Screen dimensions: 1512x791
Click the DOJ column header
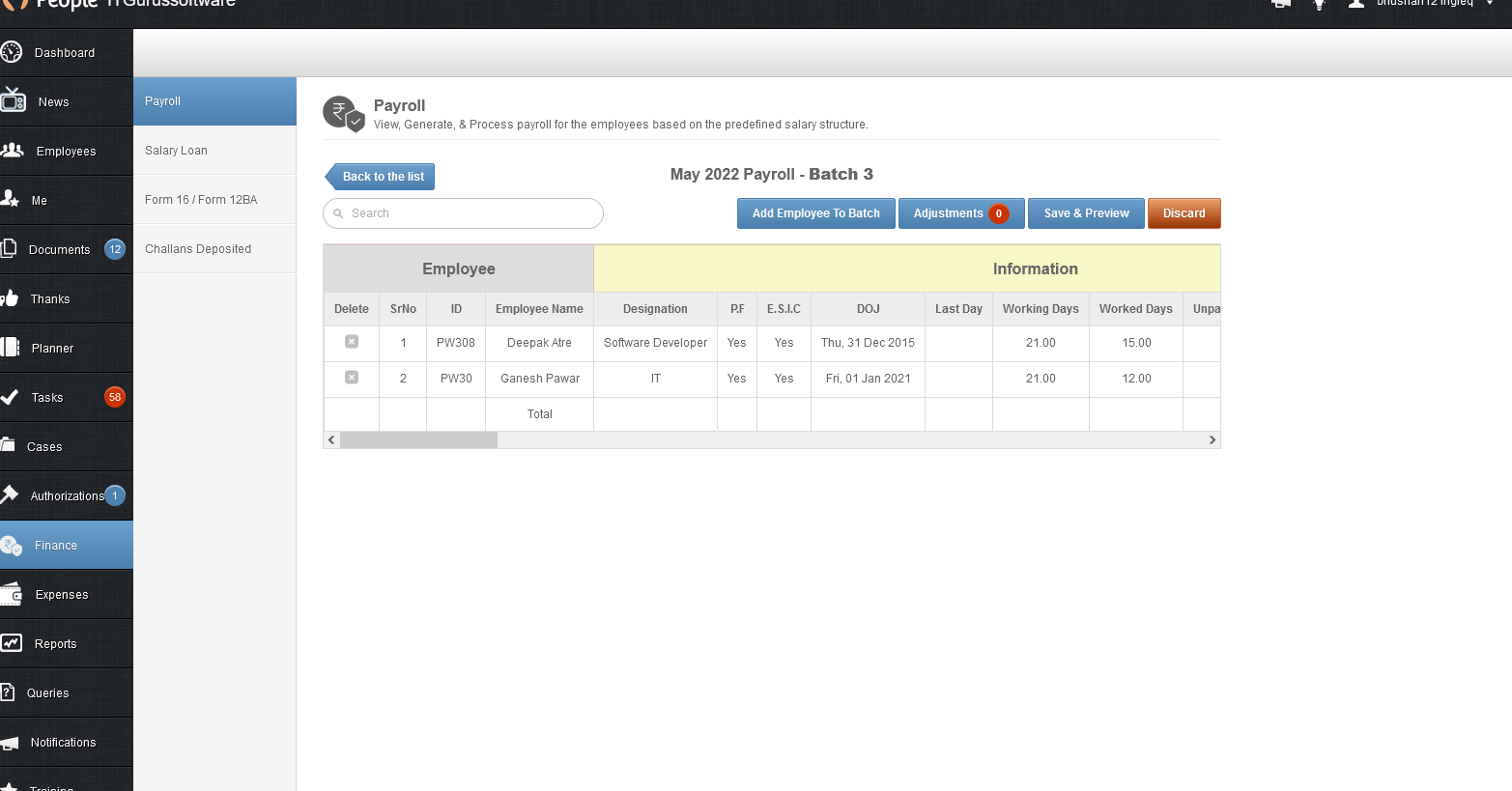click(869, 309)
